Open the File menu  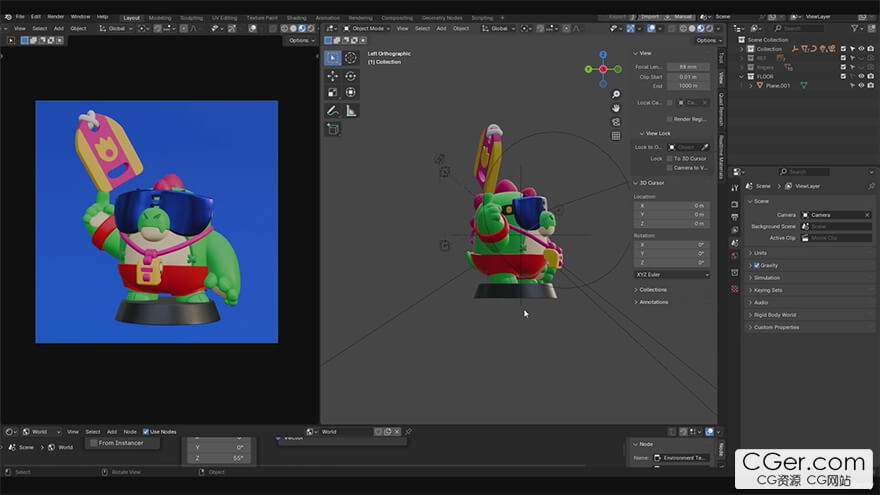click(20, 17)
